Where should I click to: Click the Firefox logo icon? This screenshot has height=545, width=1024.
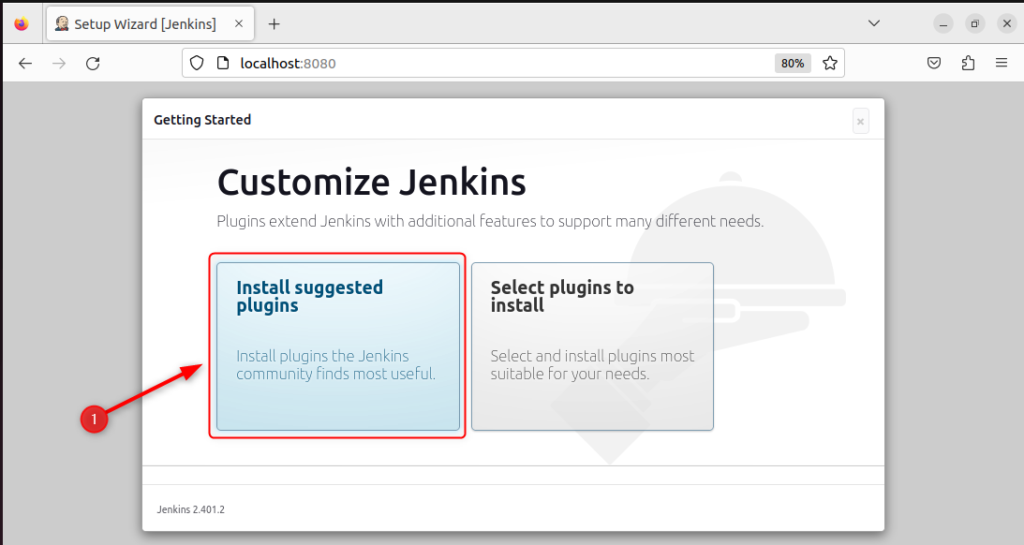(22, 24)
